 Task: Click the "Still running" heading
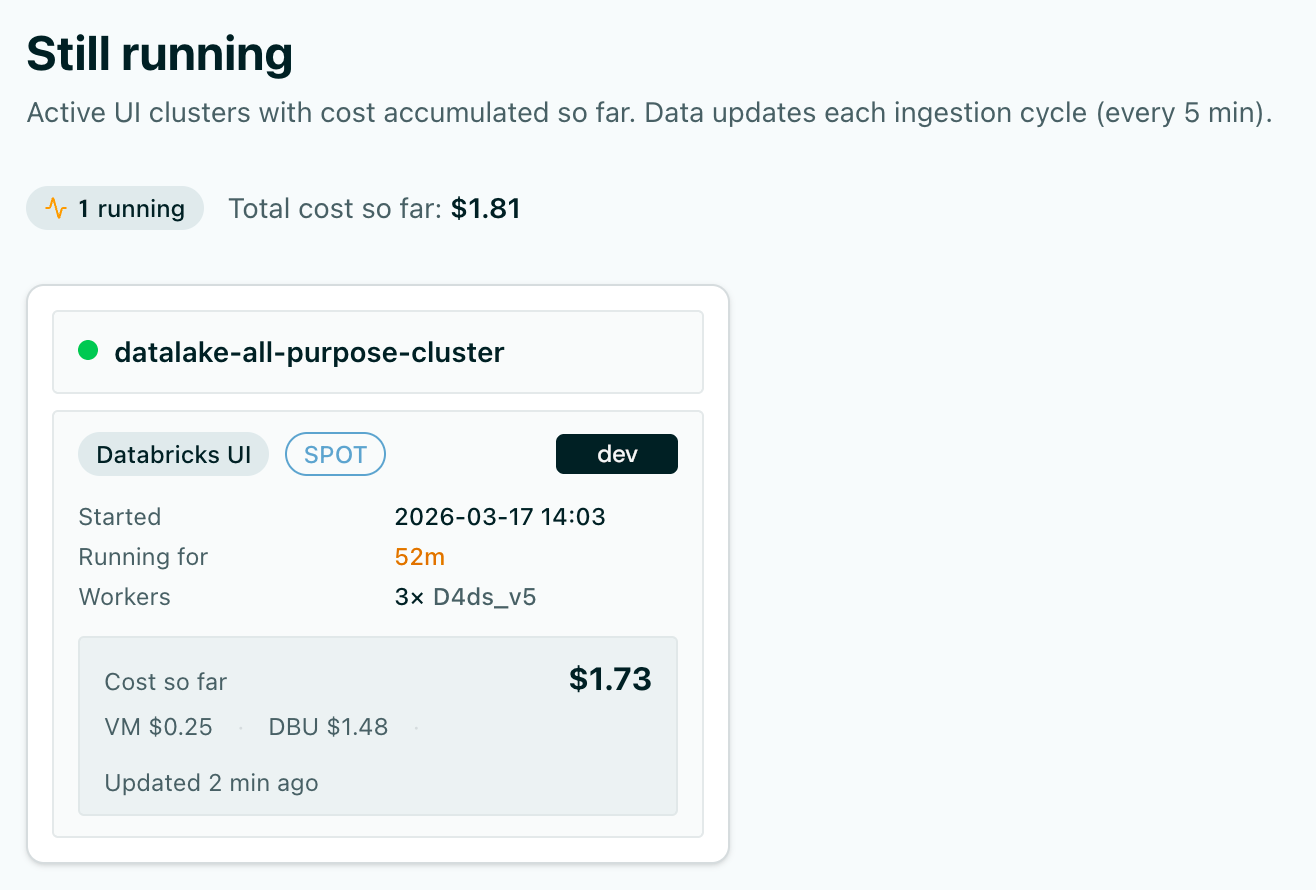pos(160,54)
